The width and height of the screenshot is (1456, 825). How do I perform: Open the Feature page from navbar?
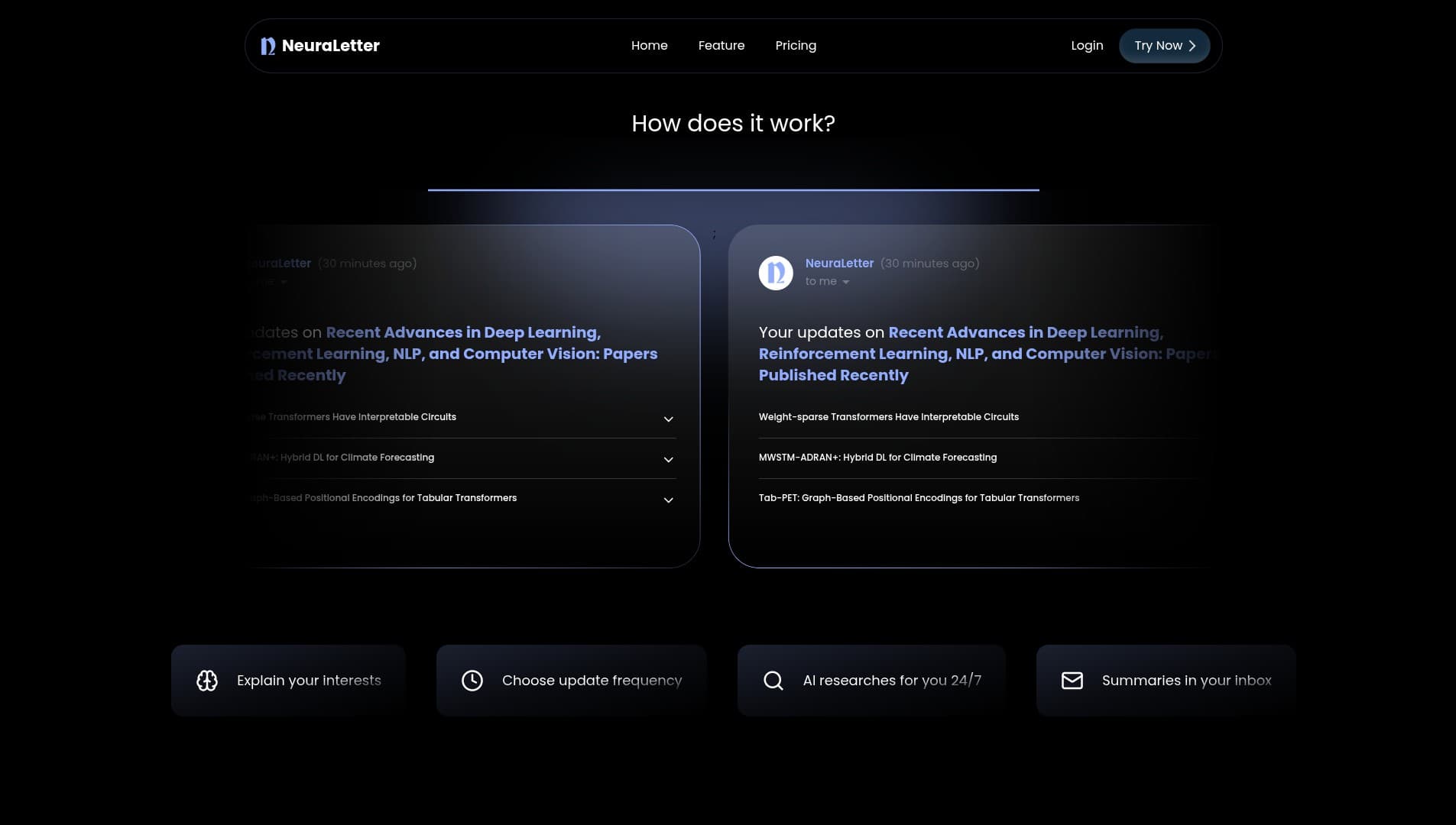click(721, 46)
